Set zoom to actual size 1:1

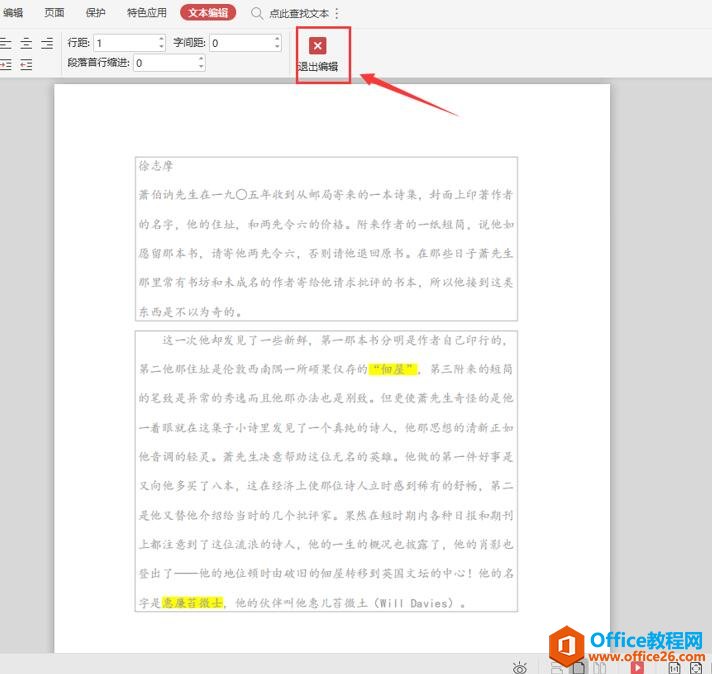pos(674,668)
